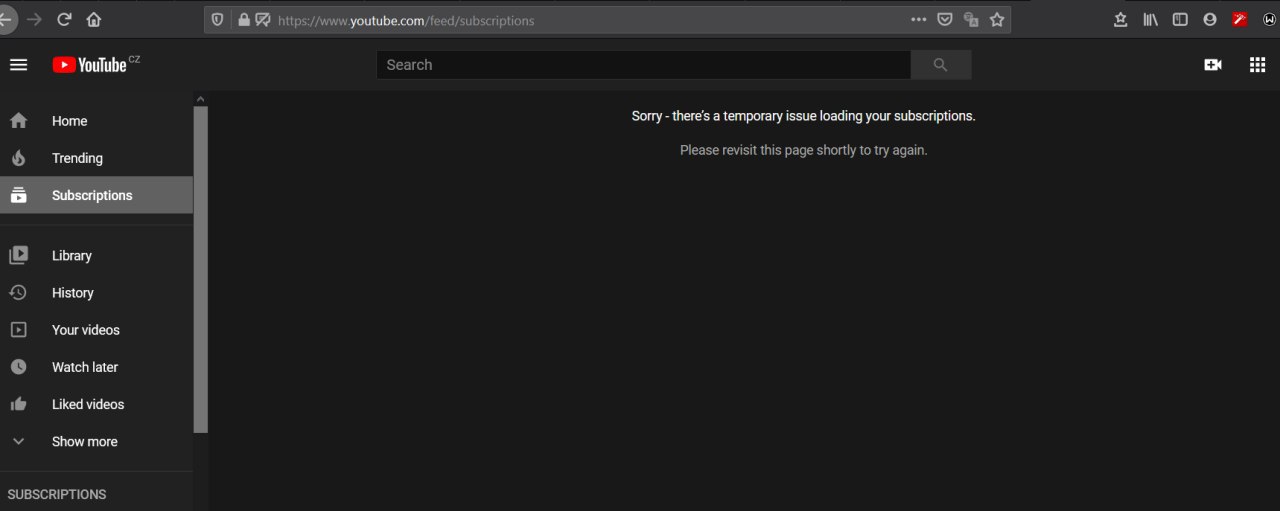Click the sidebar scrollbar up arrow
This screenshot has width=1280, height=511.
tap(200, 99)
